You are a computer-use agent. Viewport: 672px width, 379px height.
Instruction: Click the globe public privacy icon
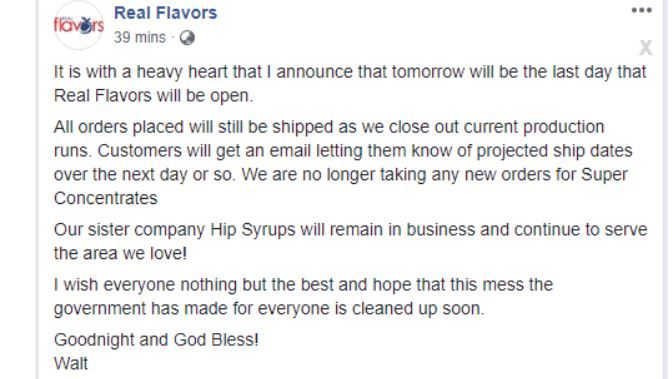187,38
